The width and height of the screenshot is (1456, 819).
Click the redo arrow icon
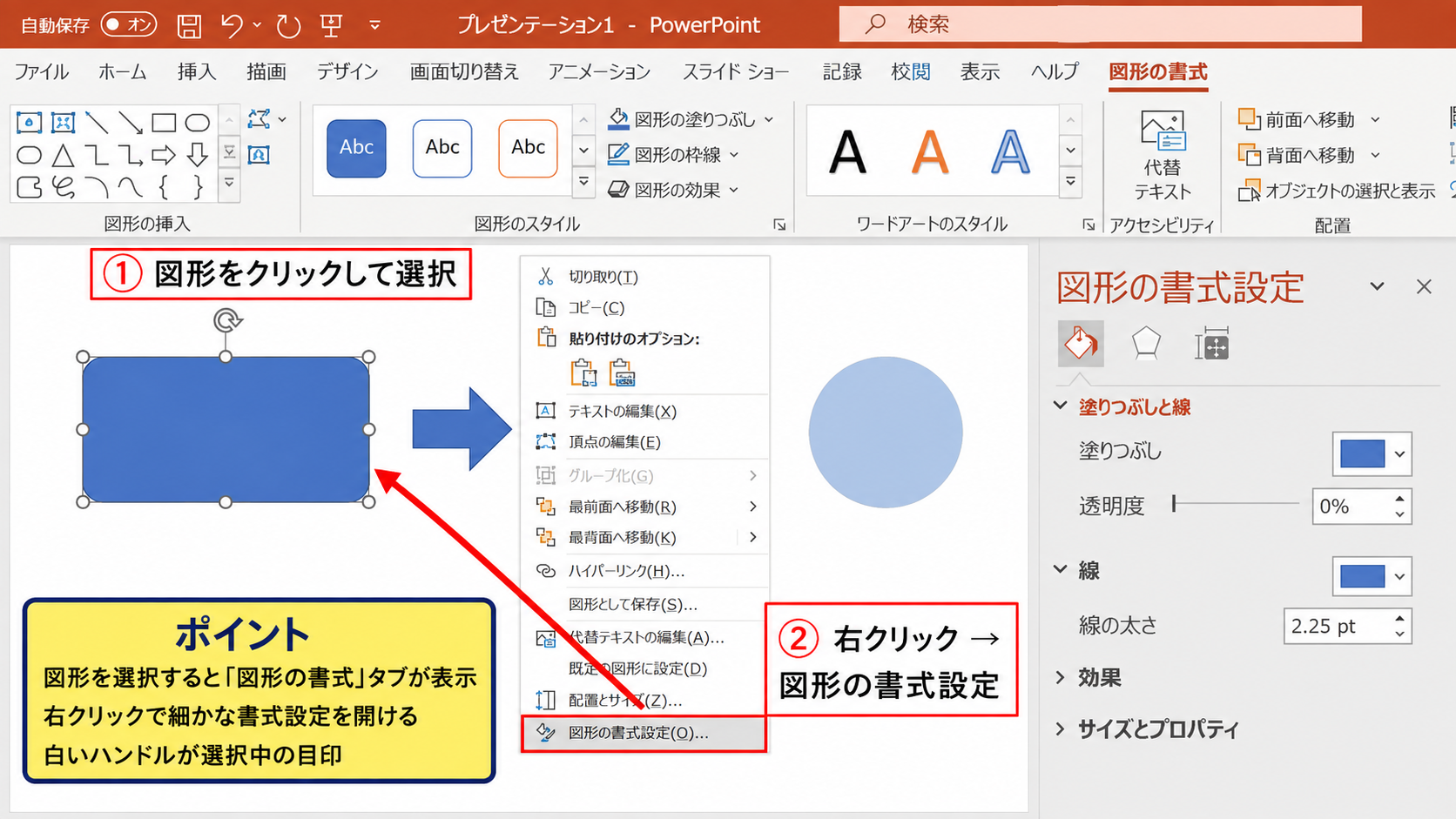coord(288,25)
